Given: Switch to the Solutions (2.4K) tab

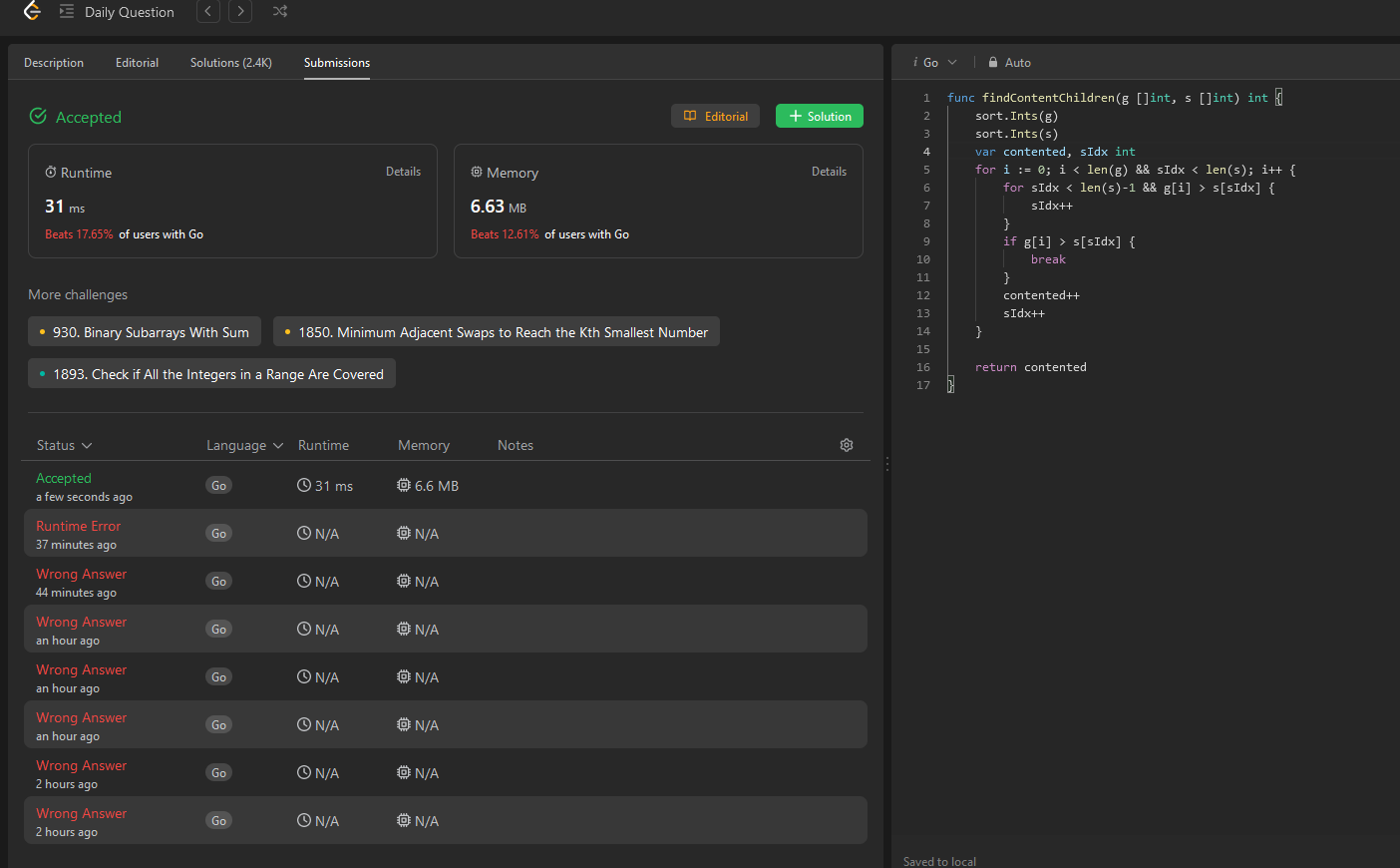Looking at the screenshot, I should tap(231, 62).
